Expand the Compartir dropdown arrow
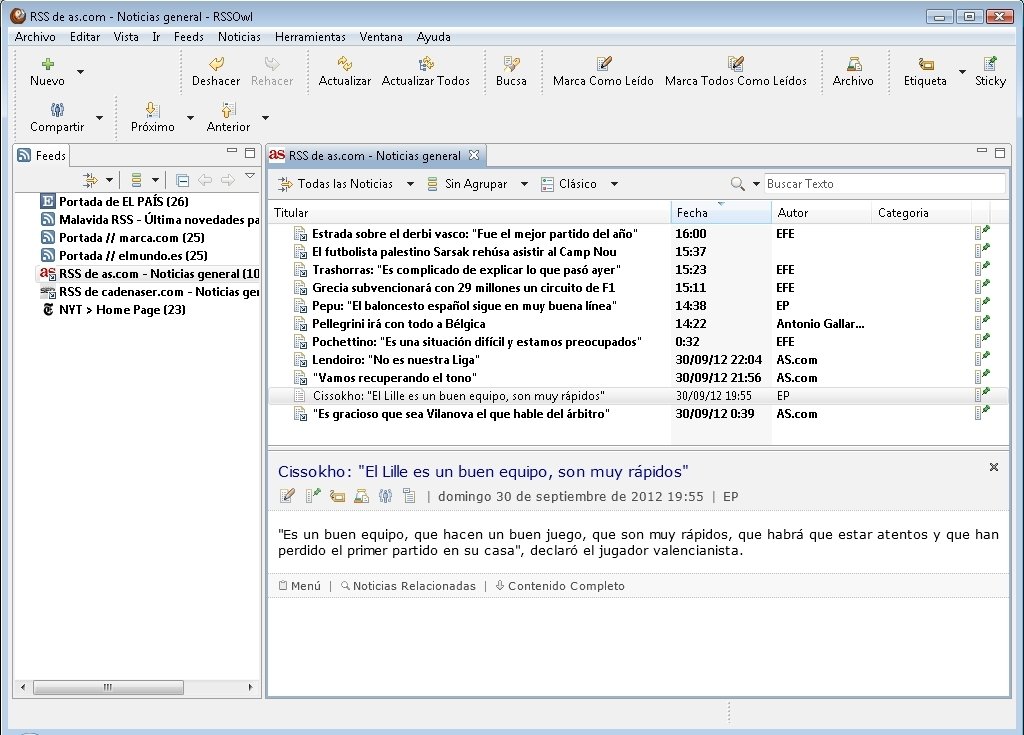 (99, 118)
